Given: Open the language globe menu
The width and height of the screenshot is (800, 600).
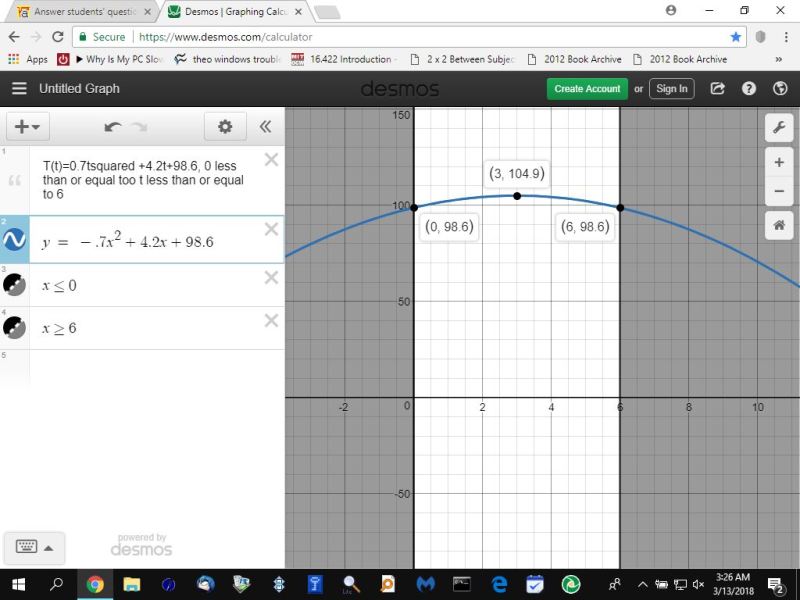Looking at the screenshot, I should [x=780, y=88].
